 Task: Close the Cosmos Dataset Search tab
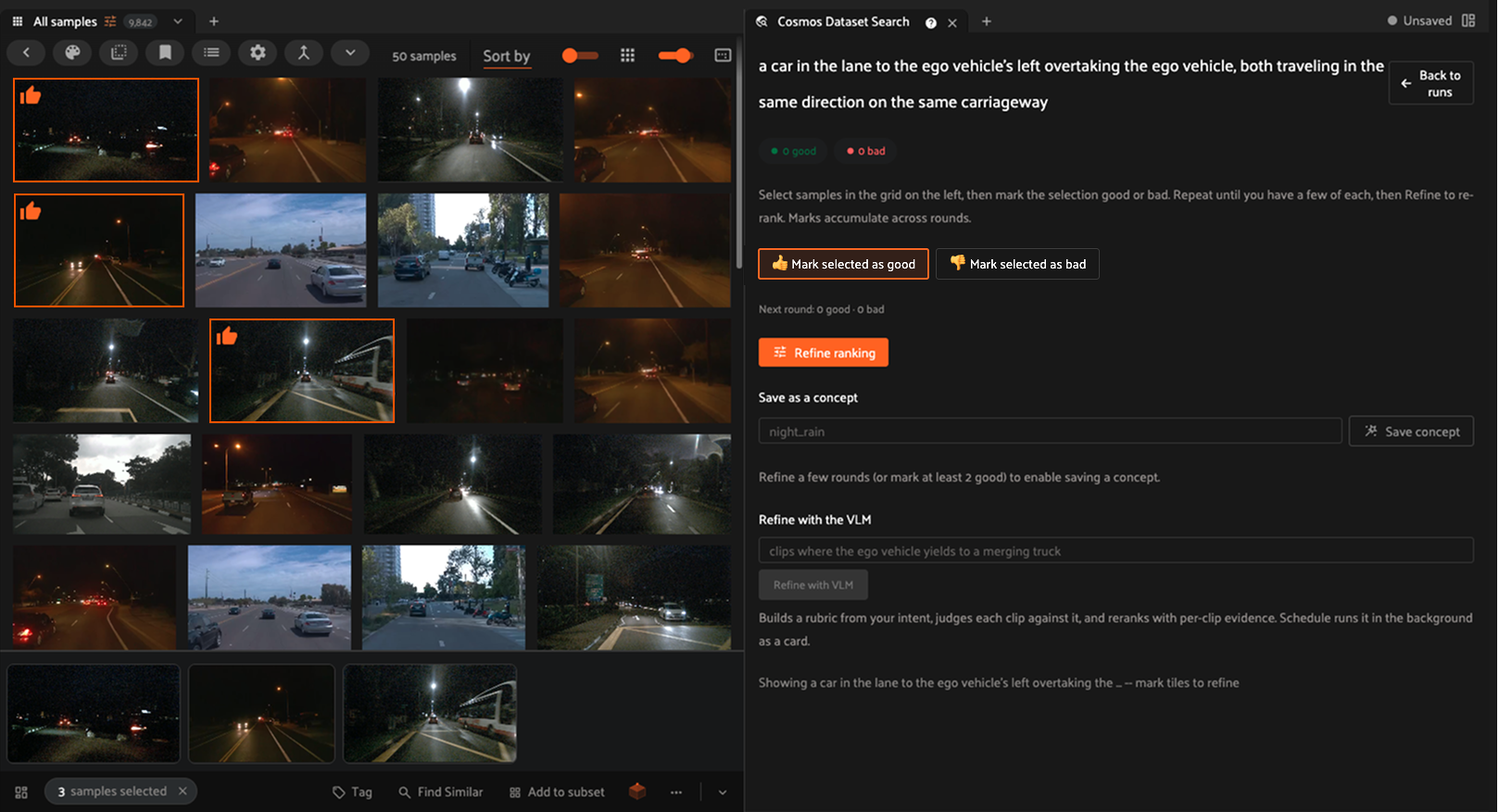pyautogui.click(x=952, y=23)
